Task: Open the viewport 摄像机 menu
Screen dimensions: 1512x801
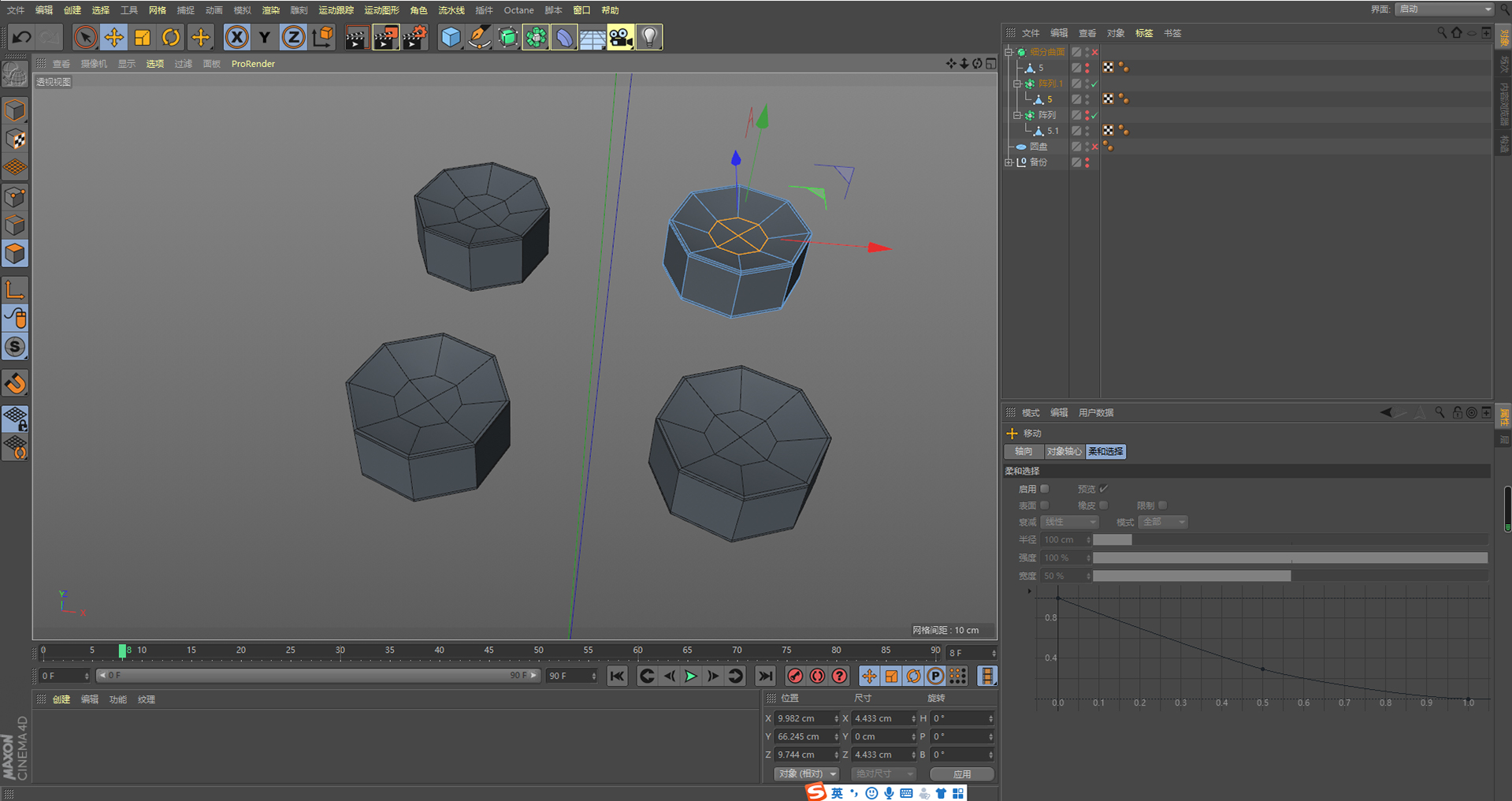Action: [x=94, y=64]
